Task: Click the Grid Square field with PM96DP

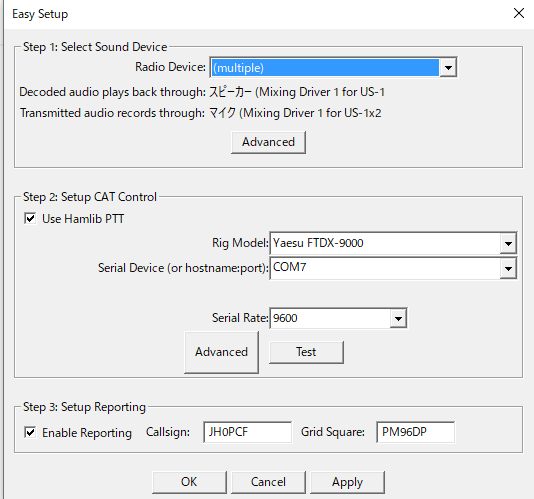Action: (x=415, y=432)
